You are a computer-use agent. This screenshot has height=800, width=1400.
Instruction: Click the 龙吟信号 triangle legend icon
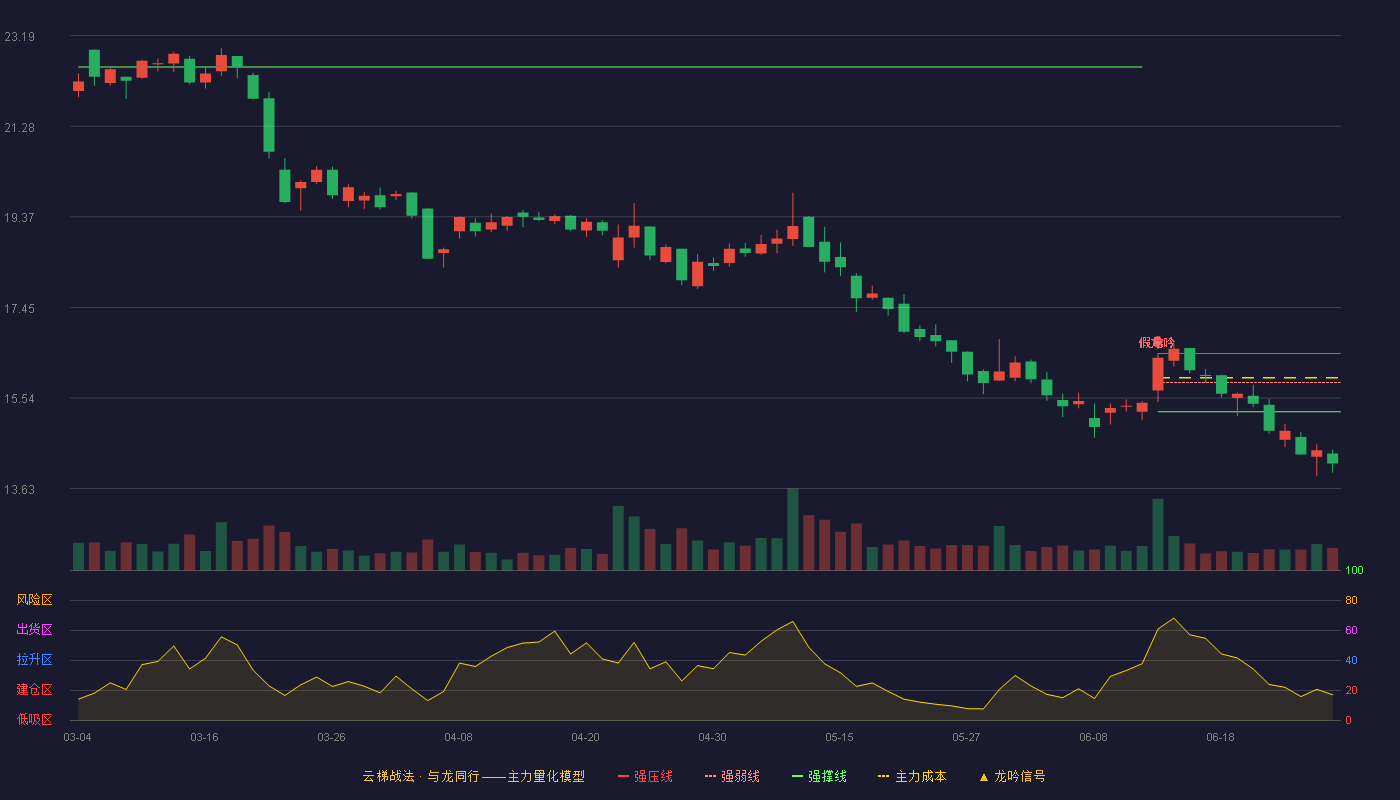(984, 776)
